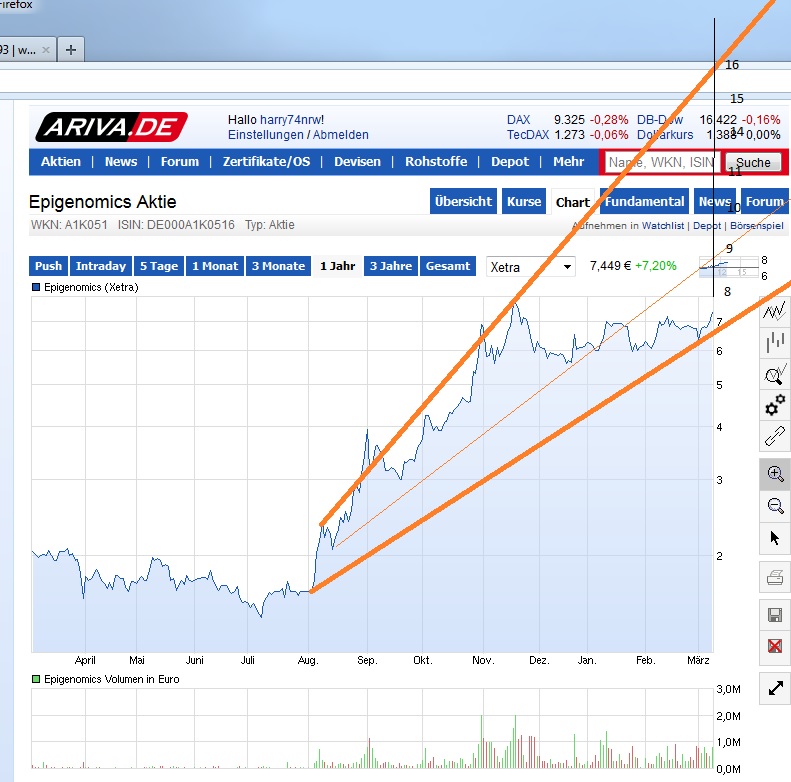Select the Intraday chart period
Viewport: 791px width, 782px height.
pyautogui.click(x=101, y=266)
